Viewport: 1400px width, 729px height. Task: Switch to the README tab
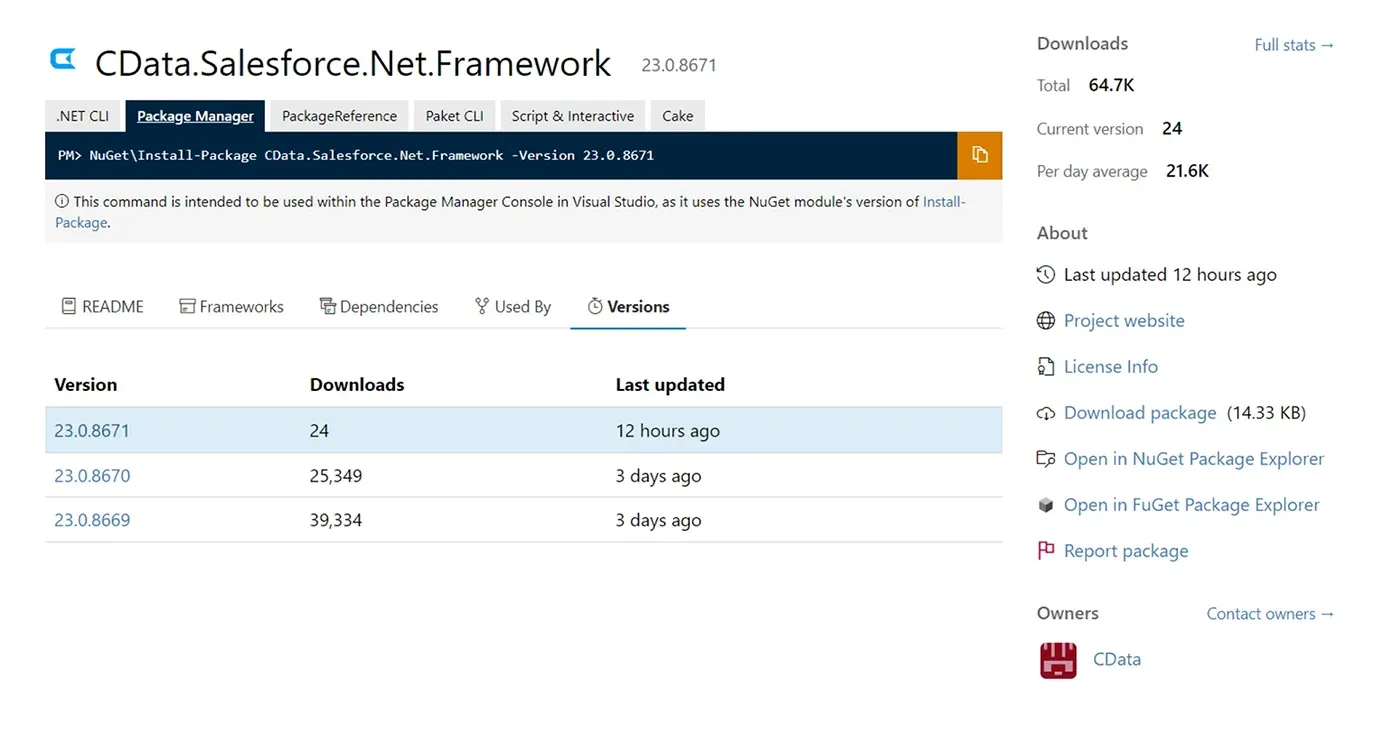point(101,306)
